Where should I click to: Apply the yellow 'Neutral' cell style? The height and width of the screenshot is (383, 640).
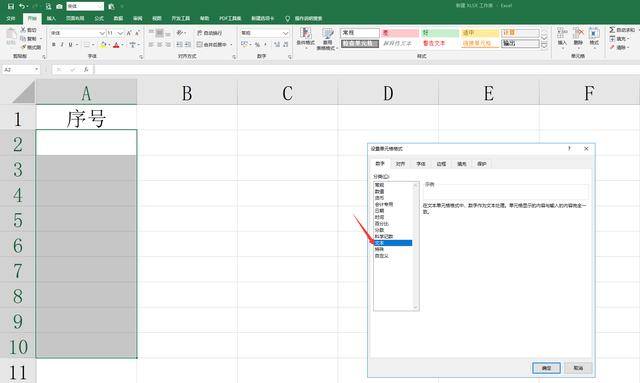pos(480,33)
